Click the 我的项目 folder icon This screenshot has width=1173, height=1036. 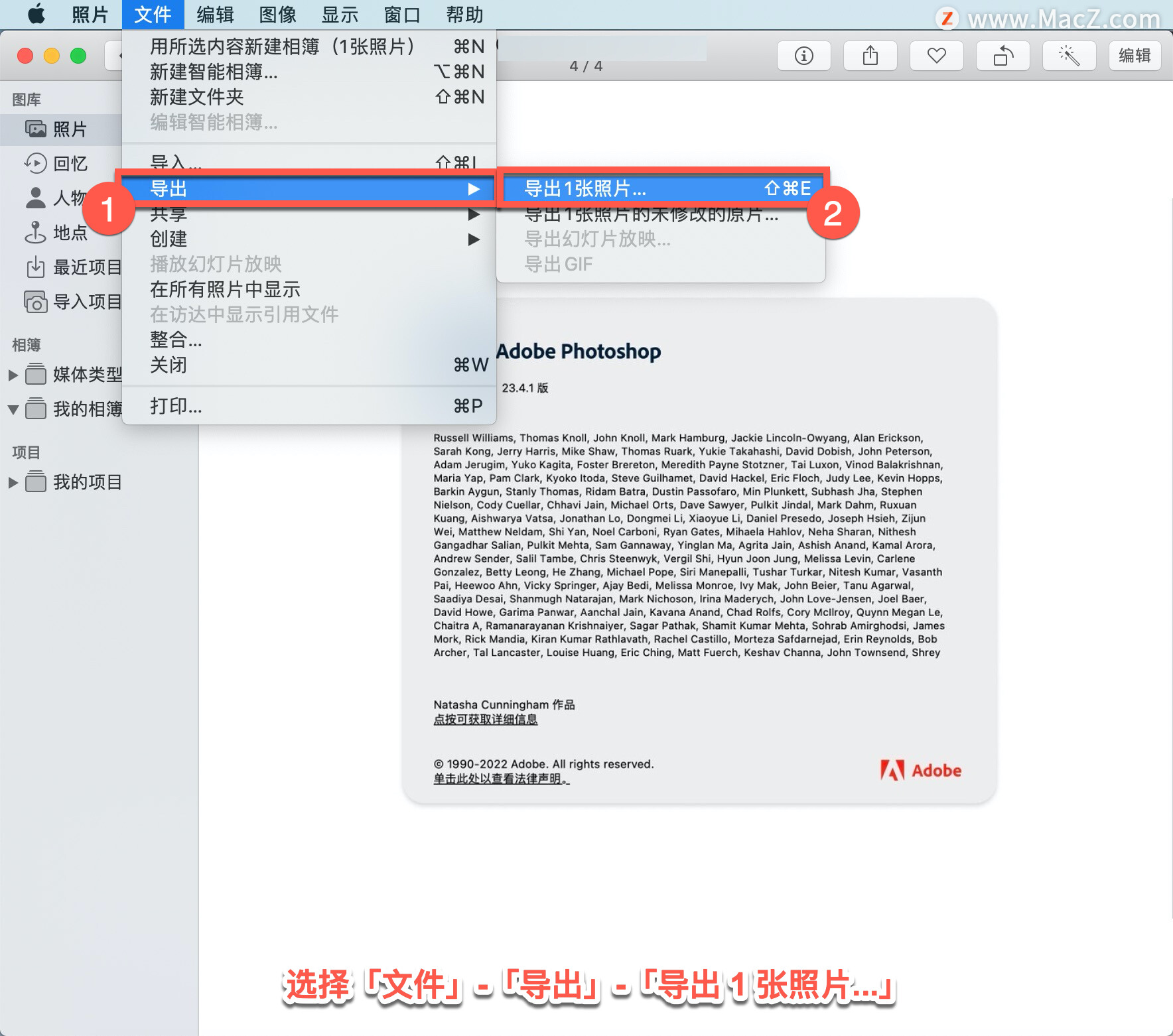pyautogui.click(x=36, y=482)
